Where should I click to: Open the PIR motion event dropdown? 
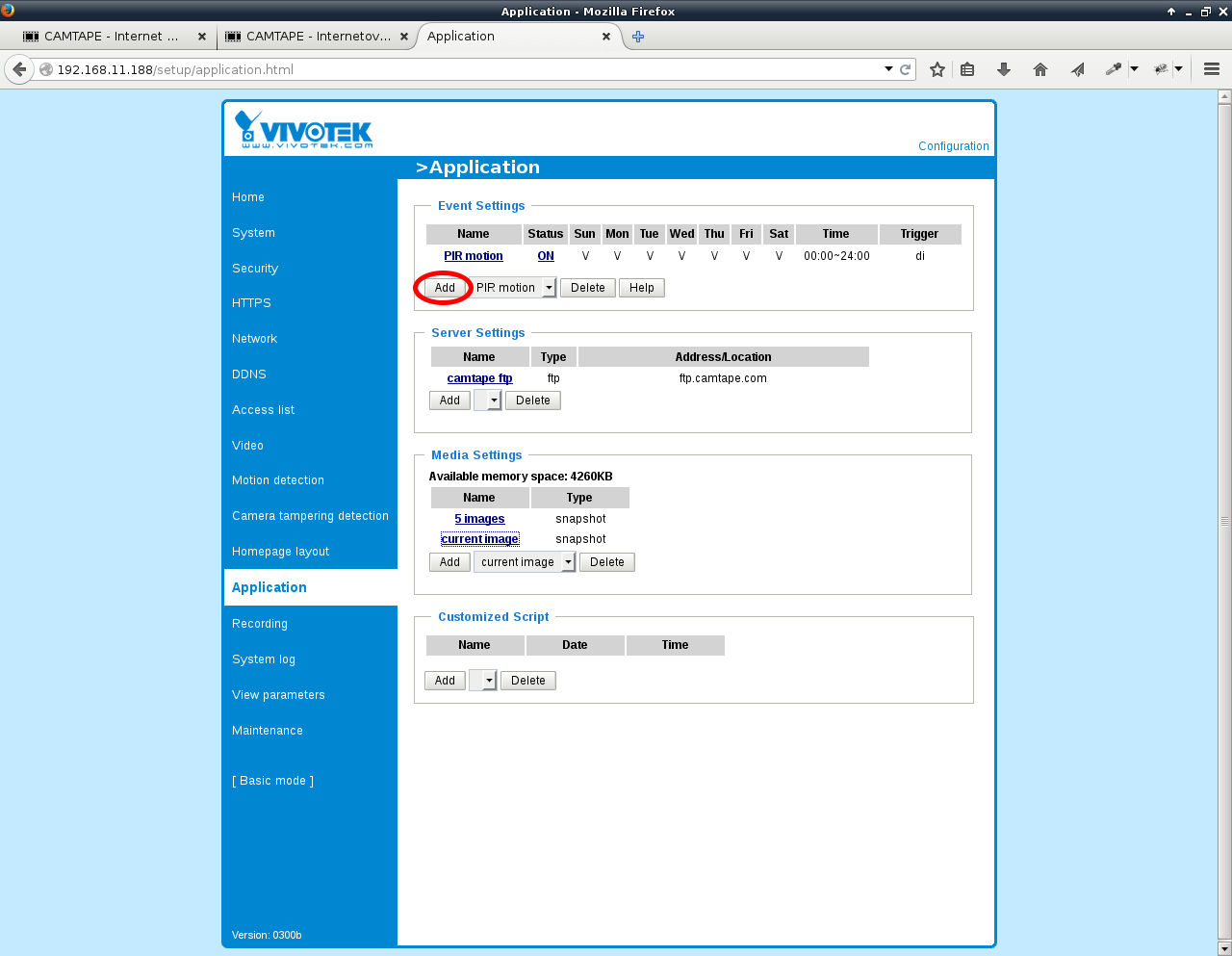512,288
